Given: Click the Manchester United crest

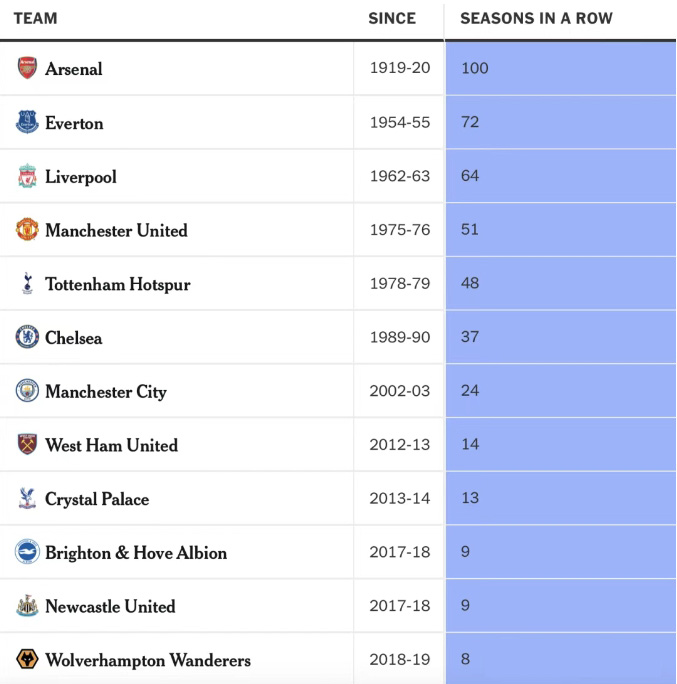Looking at the screenshot, I should pyautogui.click(x=27, y=230).
